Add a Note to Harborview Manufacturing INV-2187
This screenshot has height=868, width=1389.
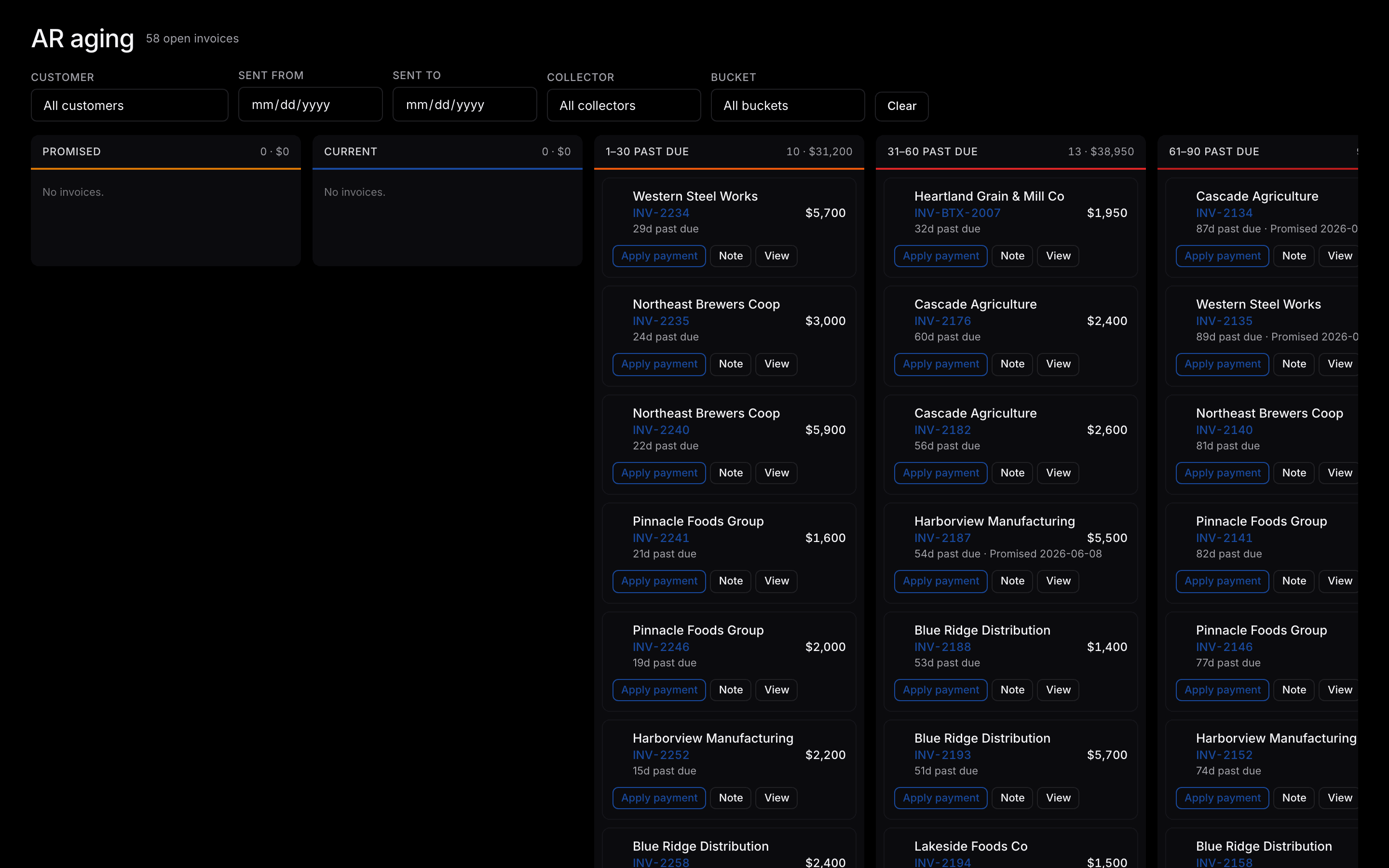(x=1012, y=581)
